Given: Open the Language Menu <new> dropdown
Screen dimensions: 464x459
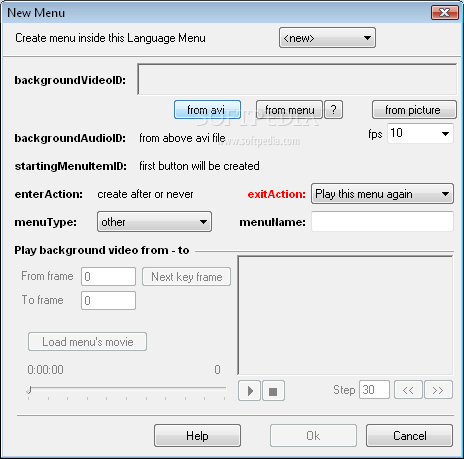Looking at the screenshot, I should click(x=327, y=38).
